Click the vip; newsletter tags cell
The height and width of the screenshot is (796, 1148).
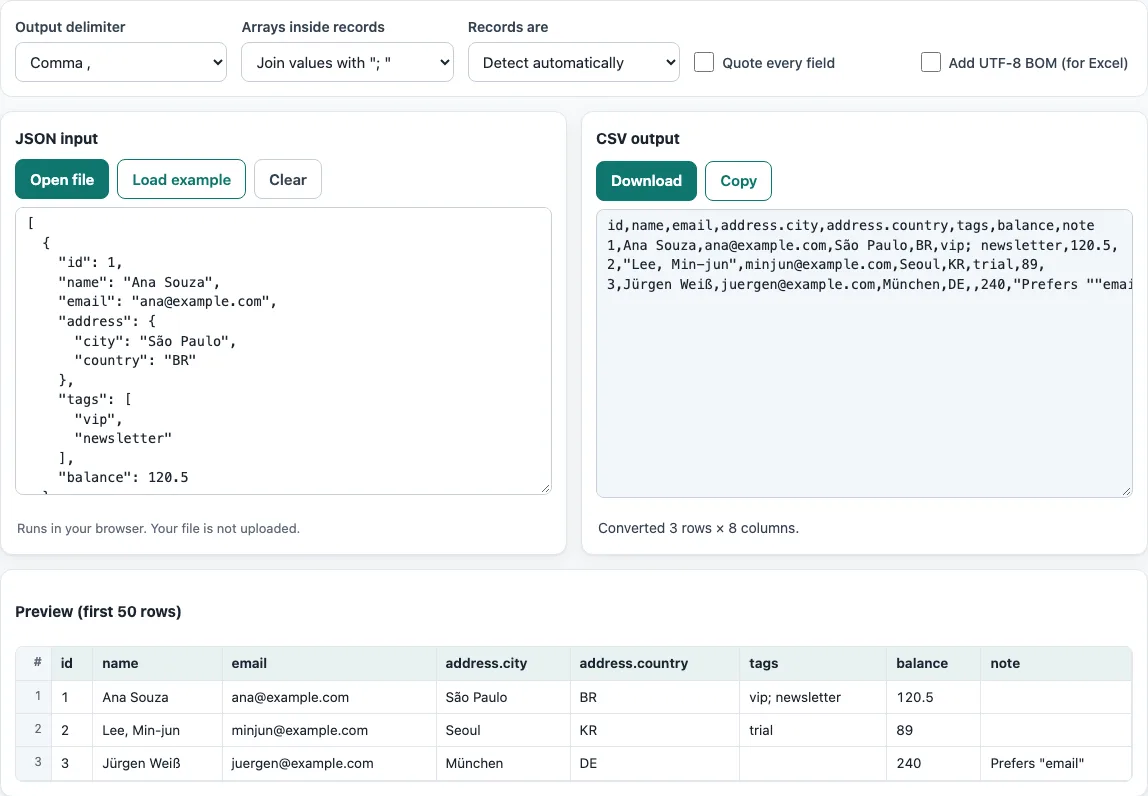pyautogui.click(x=813, y=697)
